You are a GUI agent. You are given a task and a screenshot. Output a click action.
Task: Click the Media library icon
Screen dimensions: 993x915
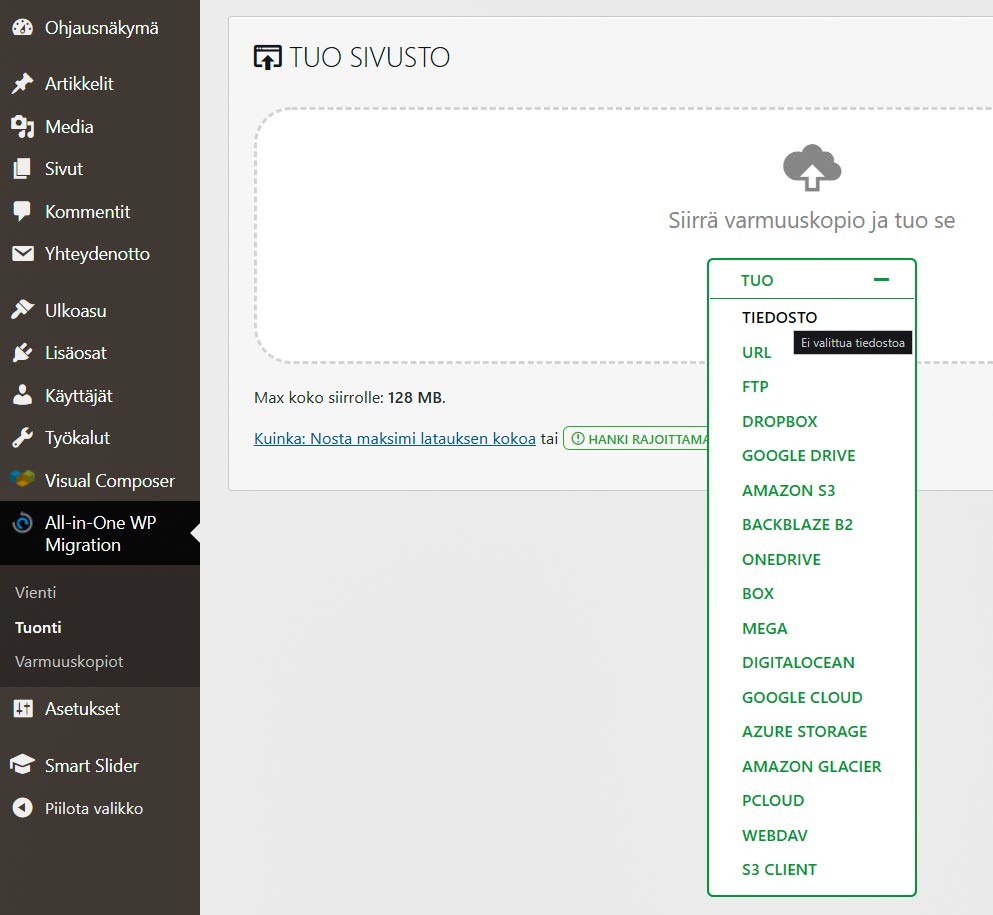pyautogui.click(x=23, y=127)
